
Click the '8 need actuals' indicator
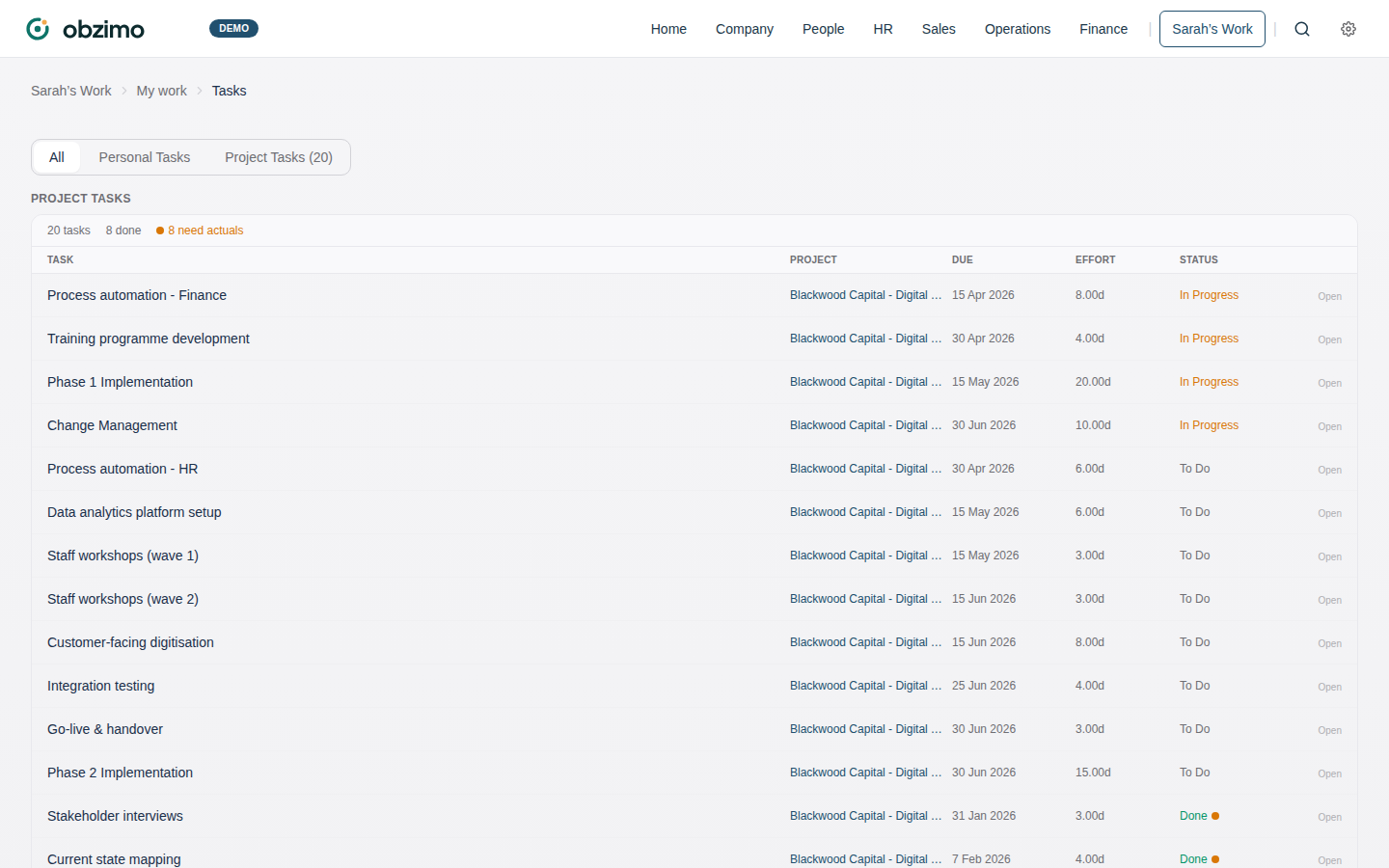pyautogui.click(x=200, y=231)
